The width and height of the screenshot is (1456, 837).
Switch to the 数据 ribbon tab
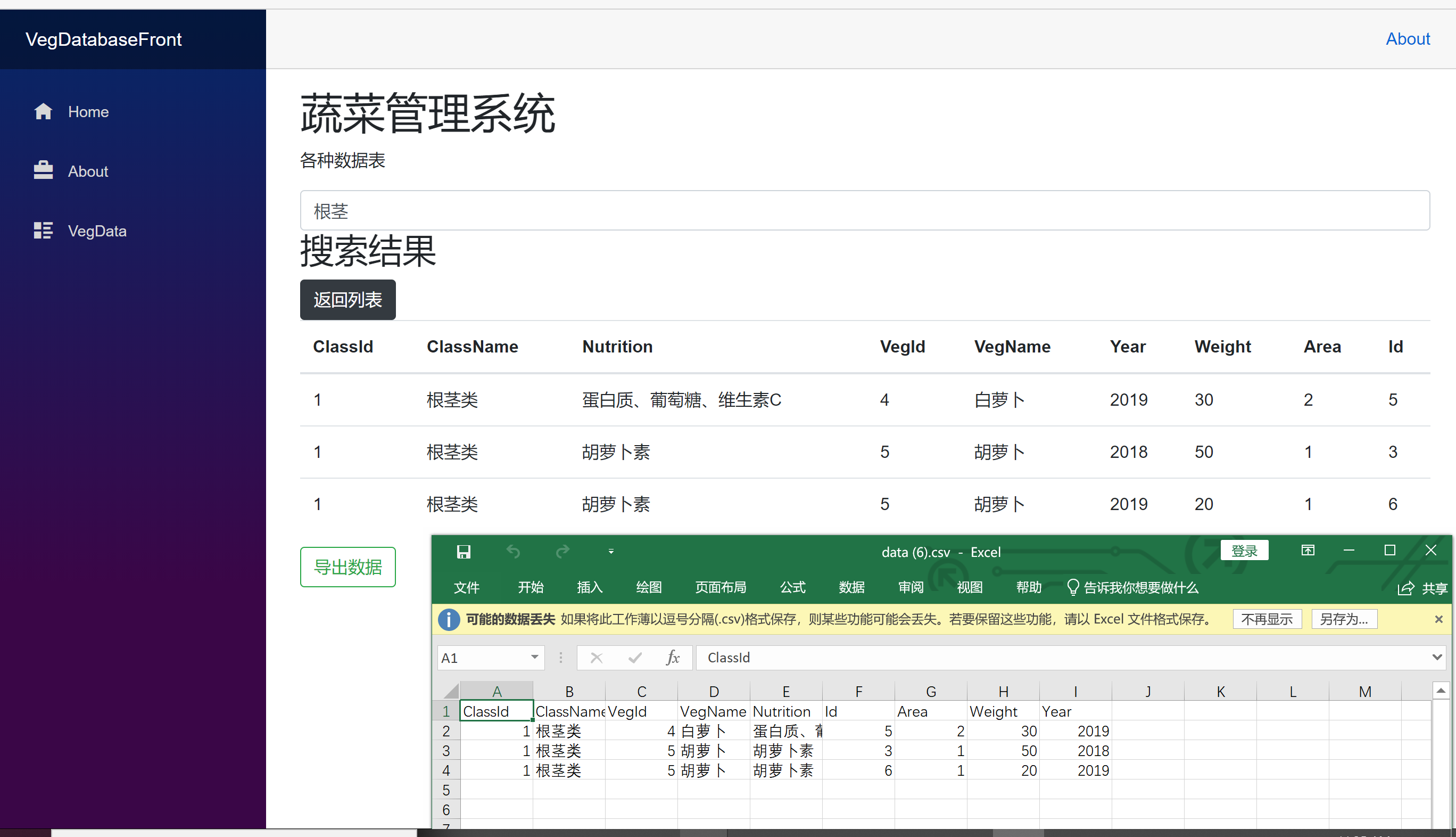click(x=851, y=587)
